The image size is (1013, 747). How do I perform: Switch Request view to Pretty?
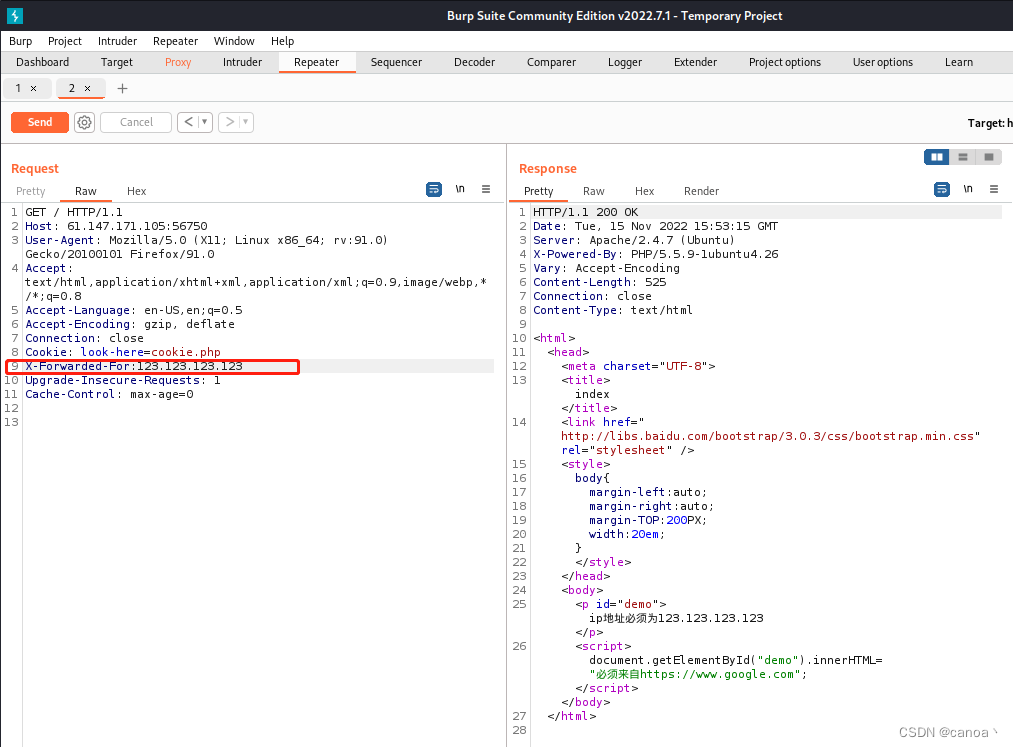click(31, 191)
